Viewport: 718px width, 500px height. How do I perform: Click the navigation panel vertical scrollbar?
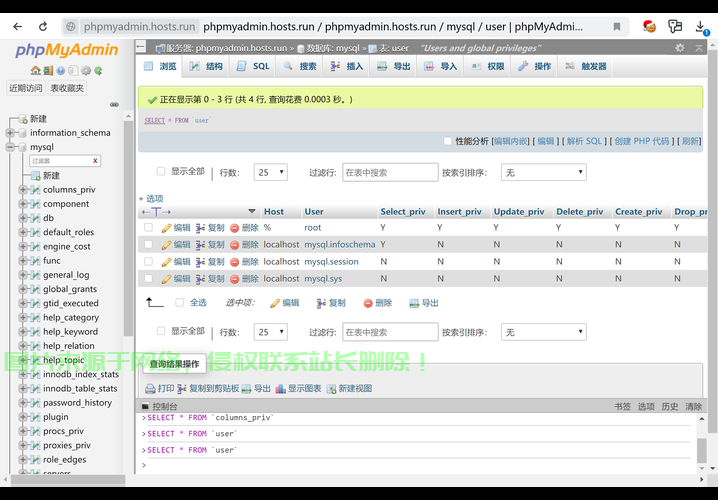(129, 229)
